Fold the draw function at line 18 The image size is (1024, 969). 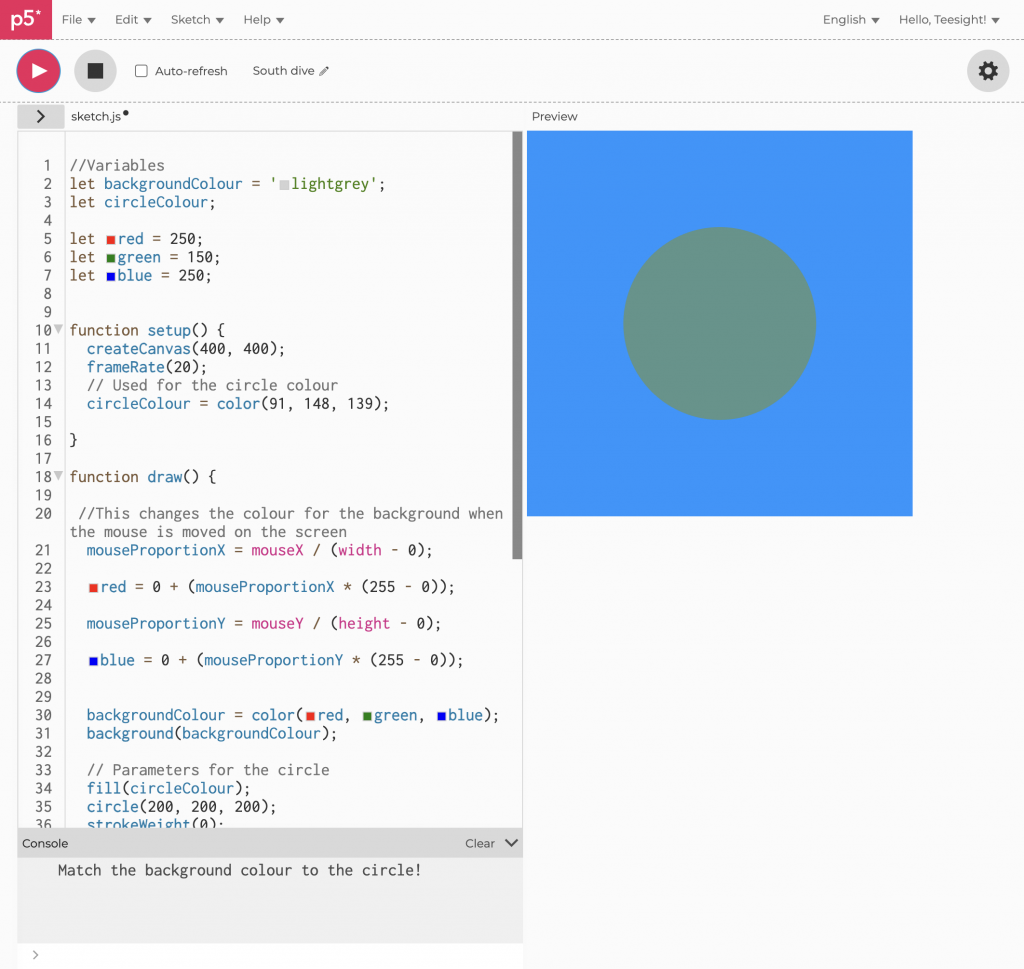tap(58, 476)
